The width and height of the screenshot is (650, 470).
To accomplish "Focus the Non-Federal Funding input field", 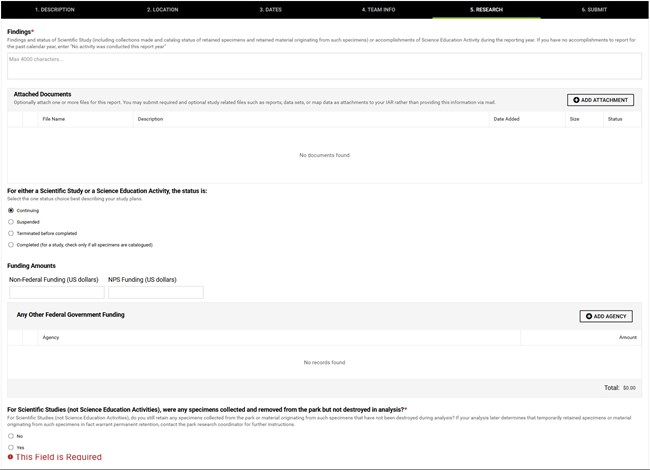I will [57, 292].
